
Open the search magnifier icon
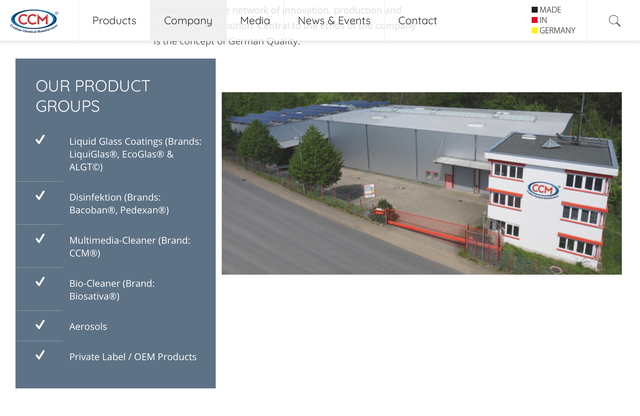coord(614,20)
